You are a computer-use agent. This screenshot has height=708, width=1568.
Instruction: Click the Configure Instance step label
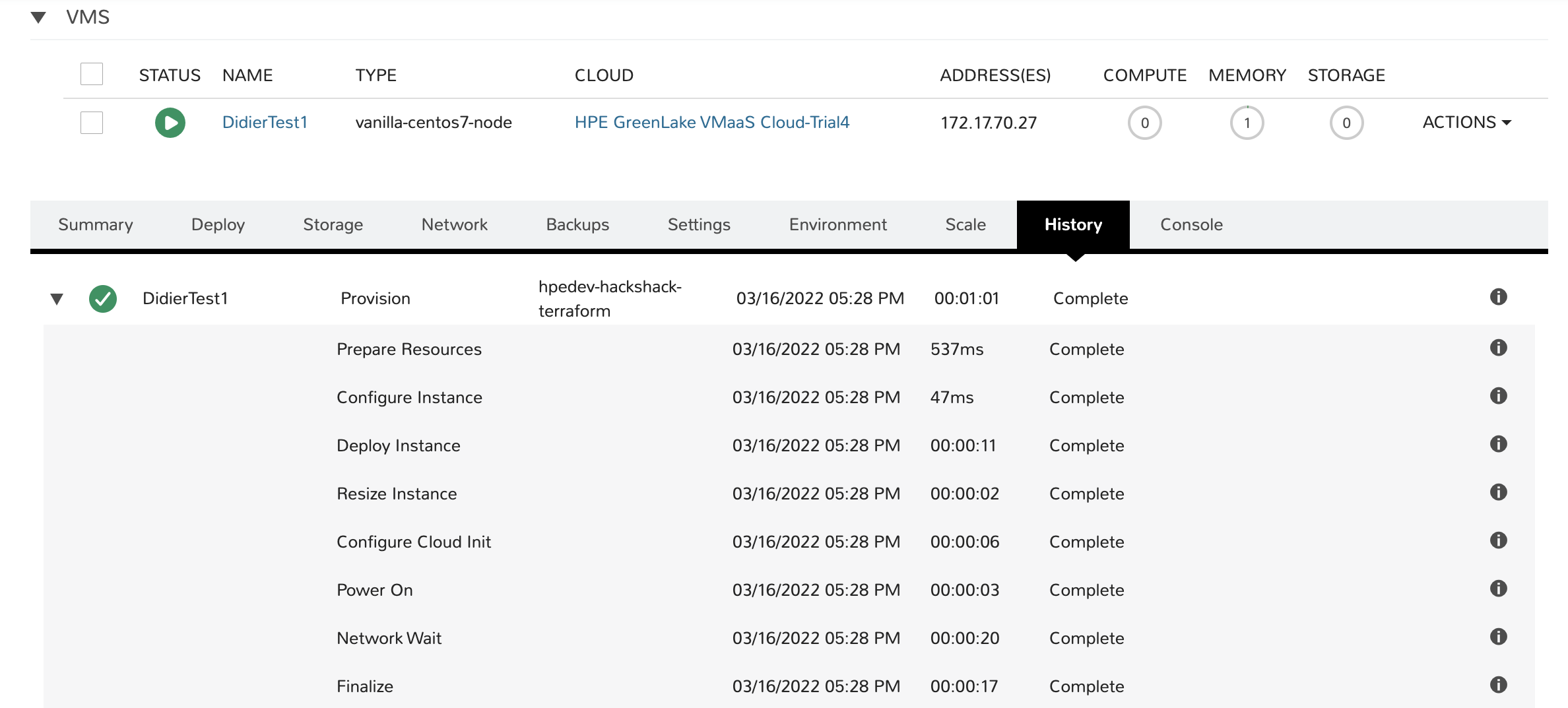point(409,398)
